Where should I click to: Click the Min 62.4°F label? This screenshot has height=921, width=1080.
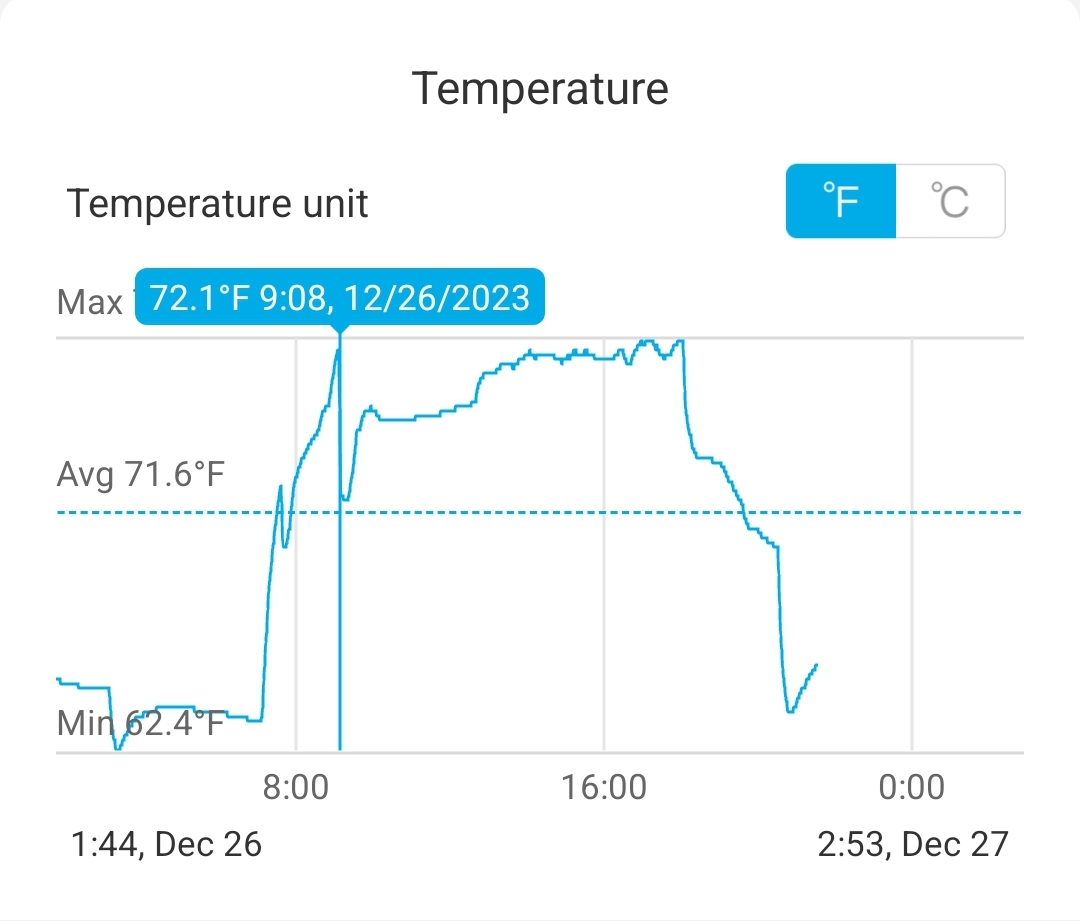click(141, 722)
